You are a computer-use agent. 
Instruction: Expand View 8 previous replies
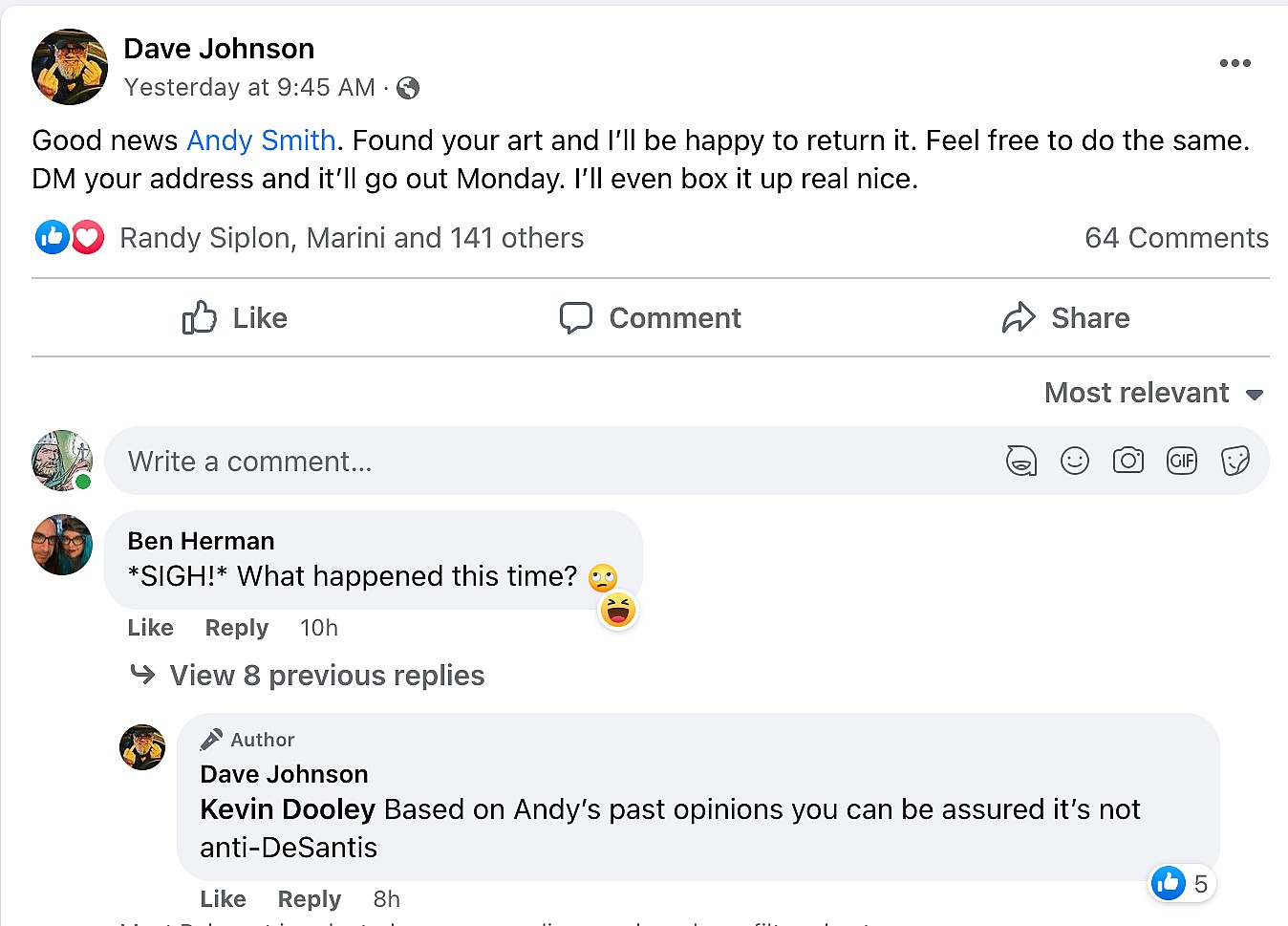(327, 676)
